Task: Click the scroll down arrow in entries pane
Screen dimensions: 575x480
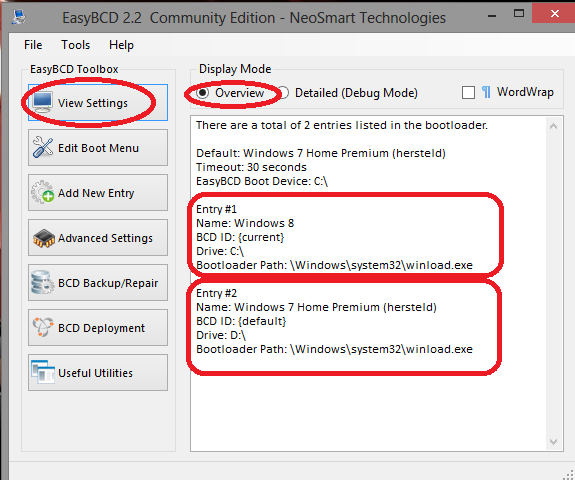Action: click(554, 442)
